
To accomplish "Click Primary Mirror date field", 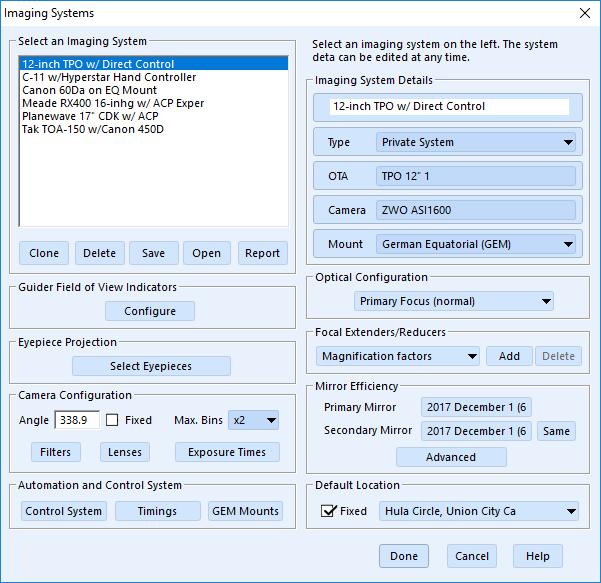I will click(476, 407).
